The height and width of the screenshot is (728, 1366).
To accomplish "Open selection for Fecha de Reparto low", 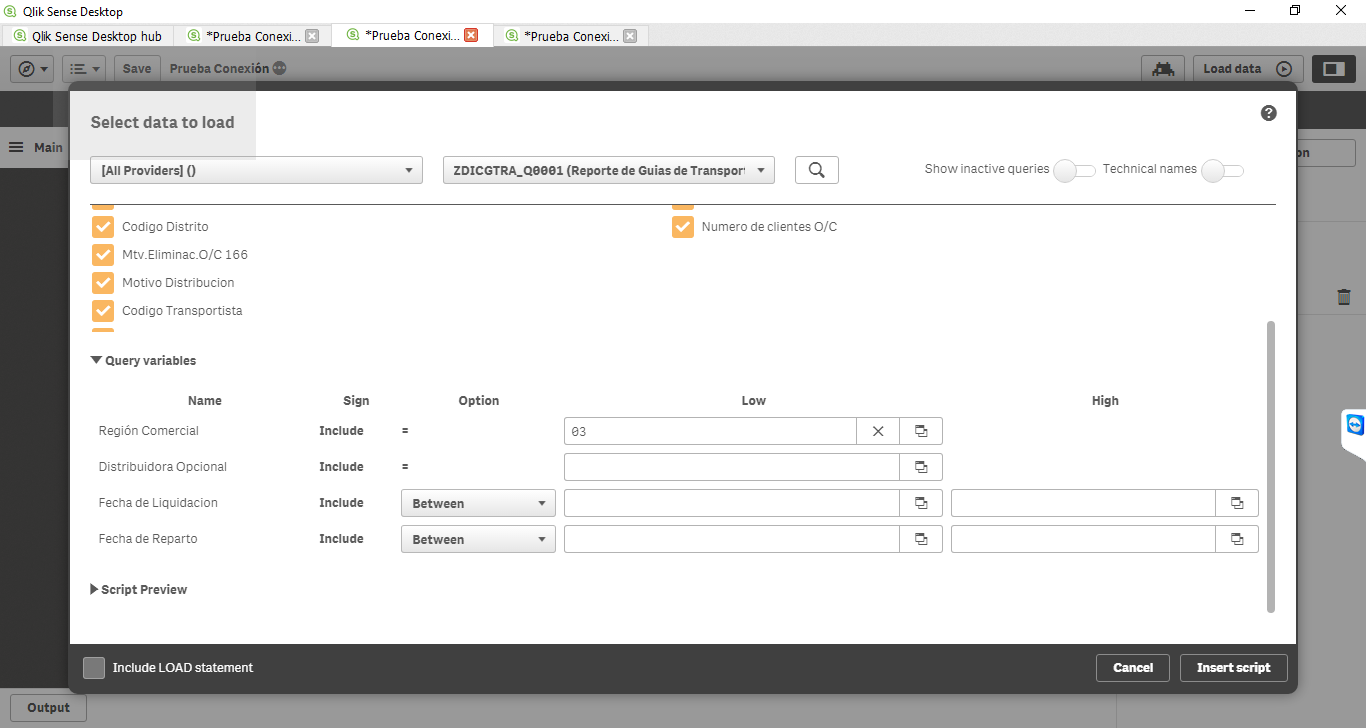I will pos(921,539).
